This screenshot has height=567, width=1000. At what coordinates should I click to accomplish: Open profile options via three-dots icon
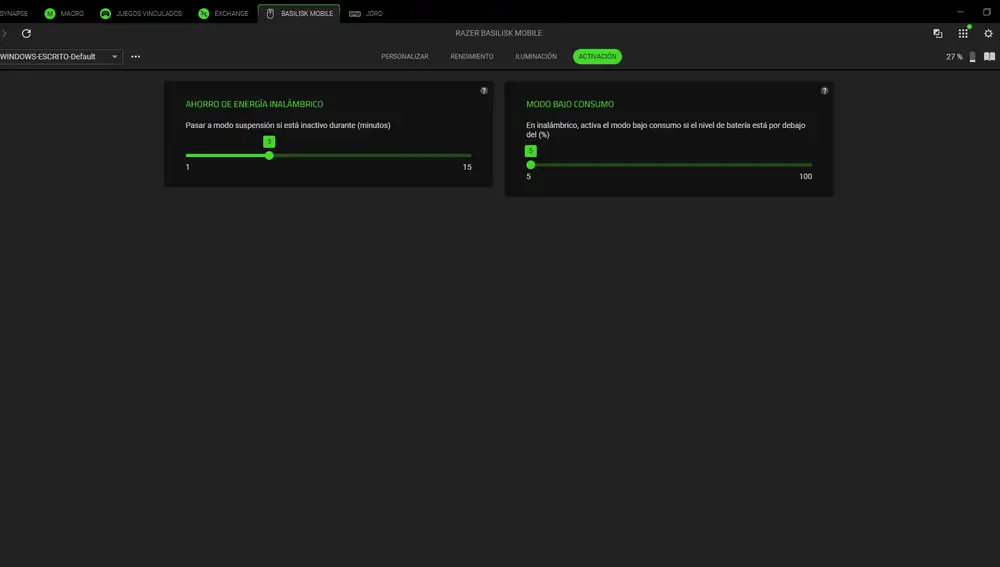pos(136,57)
